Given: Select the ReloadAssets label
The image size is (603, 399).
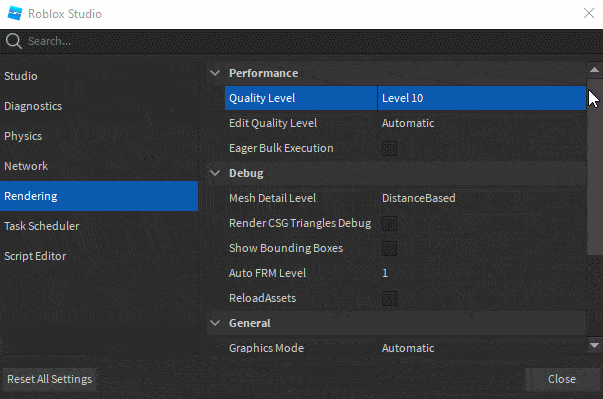Looking at the screenshot, I should point(262,298).
